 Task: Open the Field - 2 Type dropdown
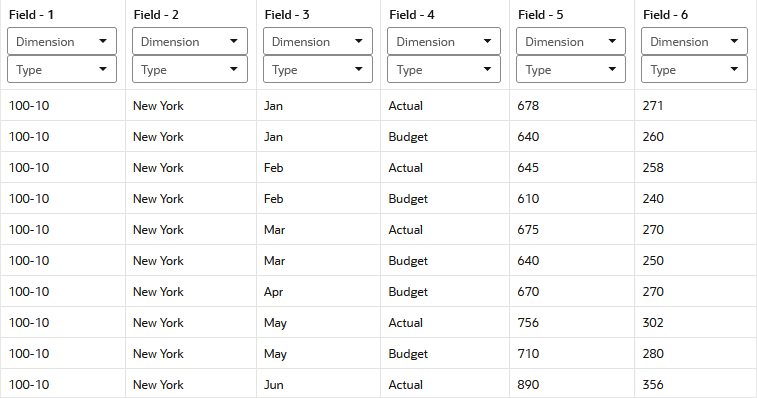pos(190,70)
